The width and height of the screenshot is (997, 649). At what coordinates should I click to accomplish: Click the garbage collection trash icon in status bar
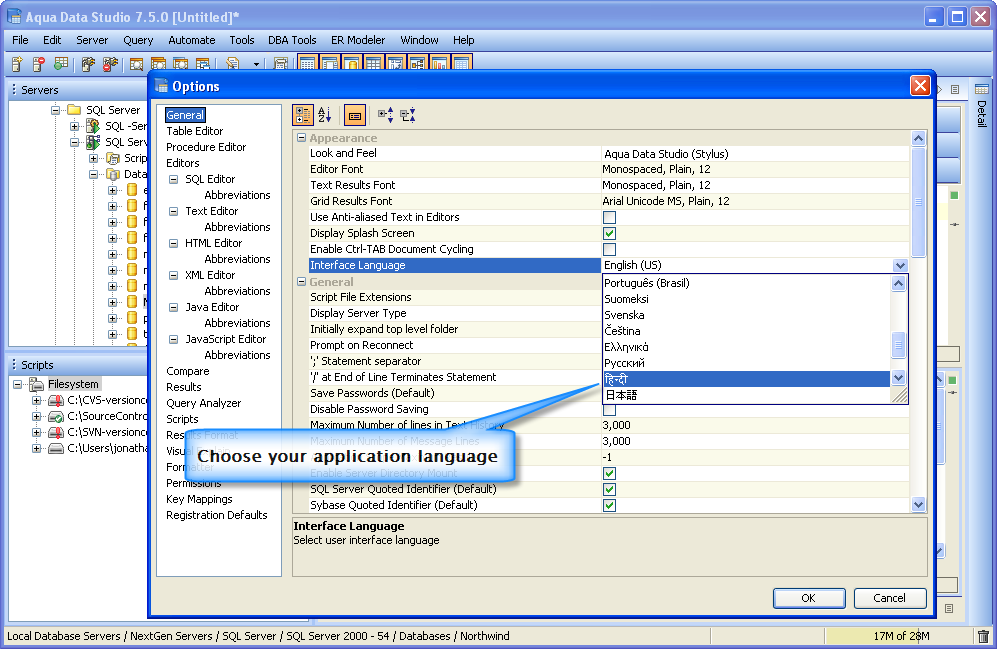coord(983,636)
